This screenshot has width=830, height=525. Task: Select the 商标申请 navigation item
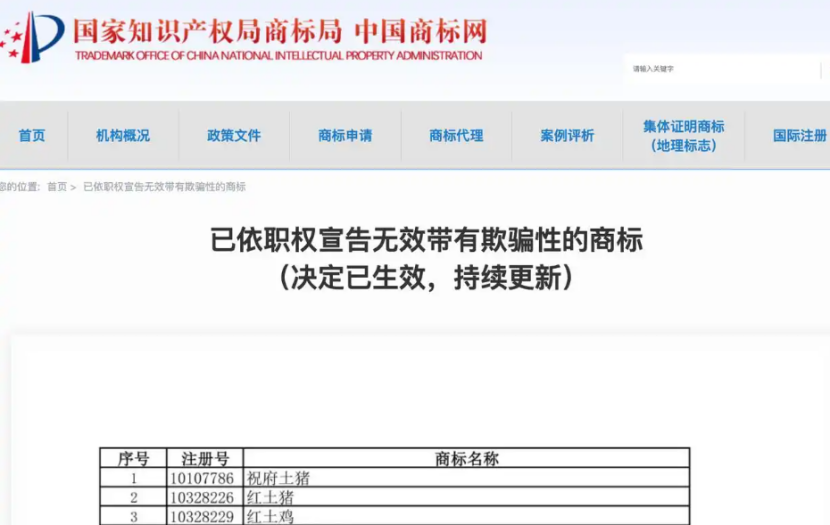345,136
